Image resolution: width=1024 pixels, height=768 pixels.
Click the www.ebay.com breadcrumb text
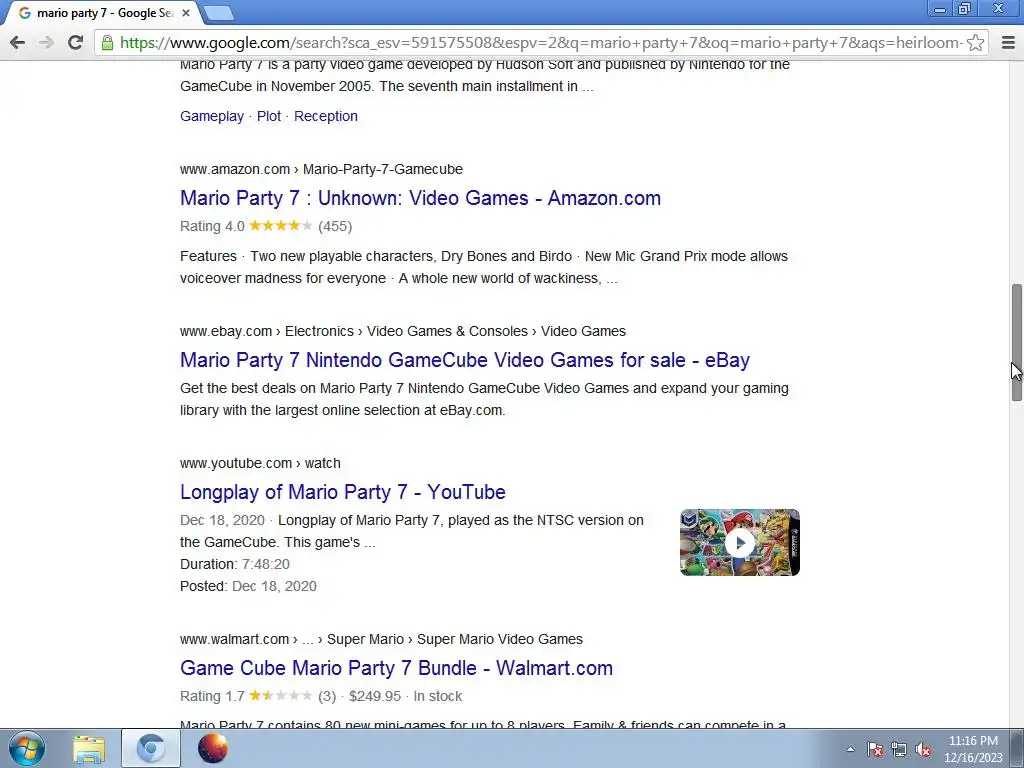(x=226, y=331)
